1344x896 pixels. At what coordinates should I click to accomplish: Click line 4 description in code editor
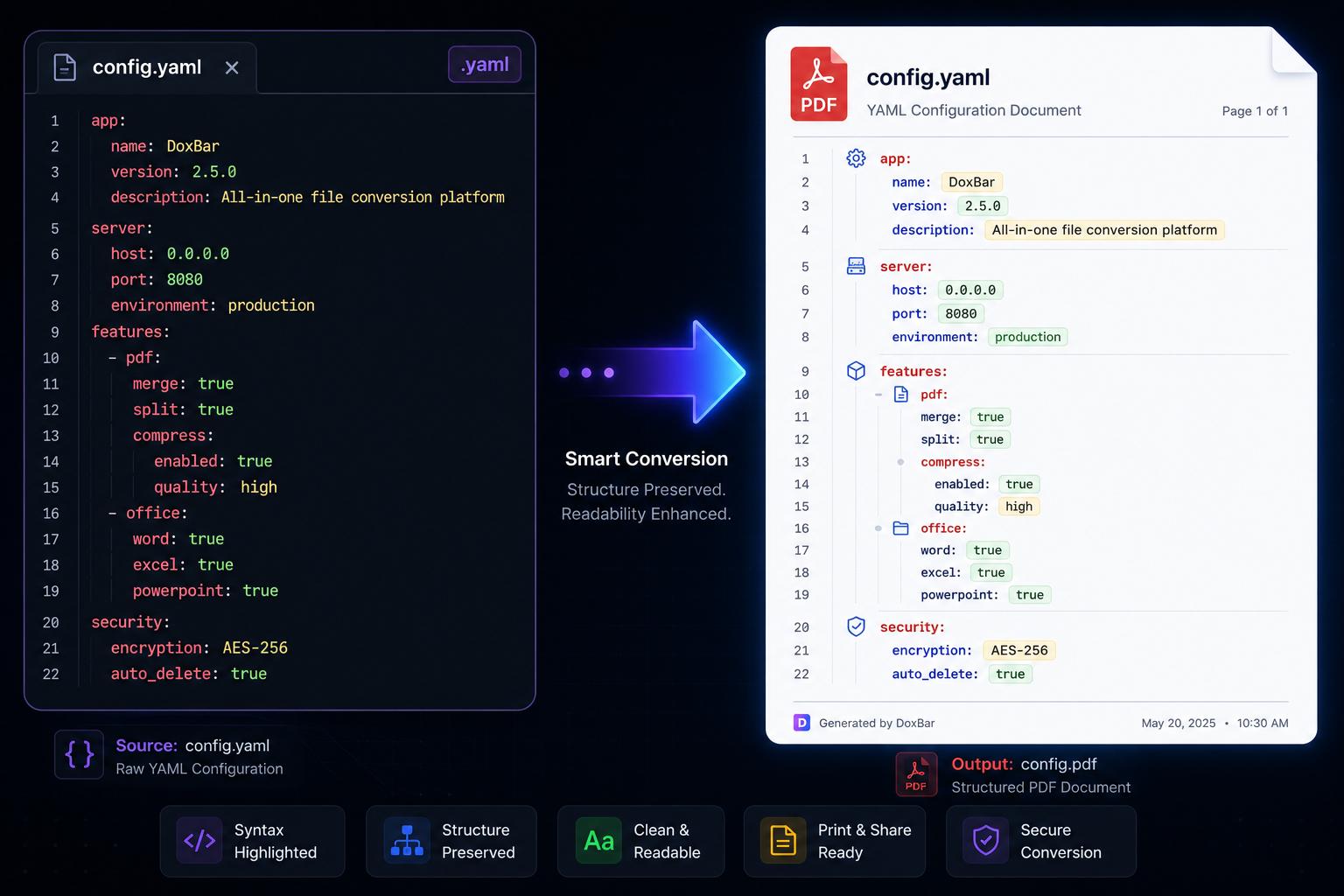pos(307,197)
